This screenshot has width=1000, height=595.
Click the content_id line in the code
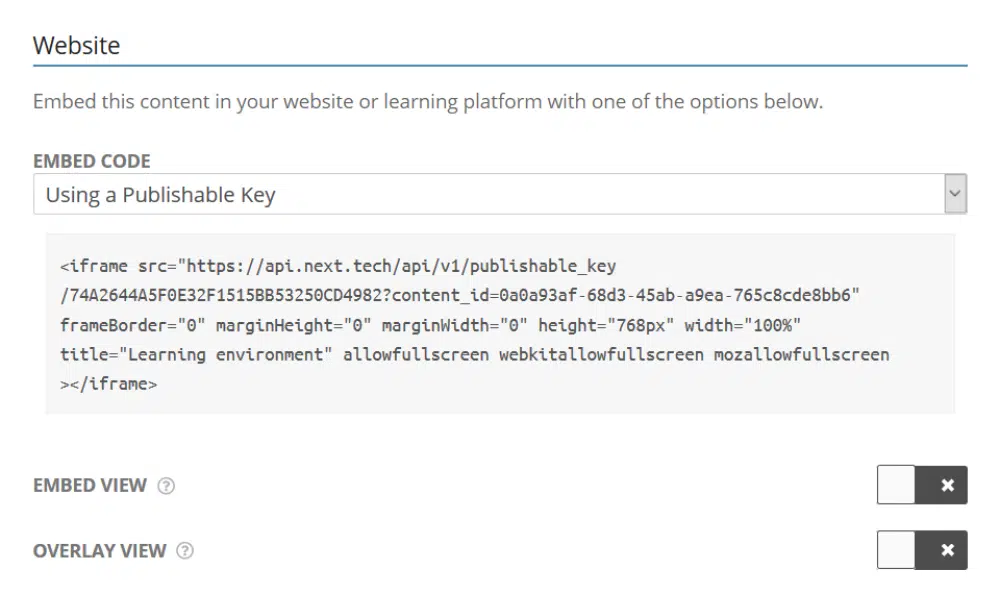(x=460, y=296)
